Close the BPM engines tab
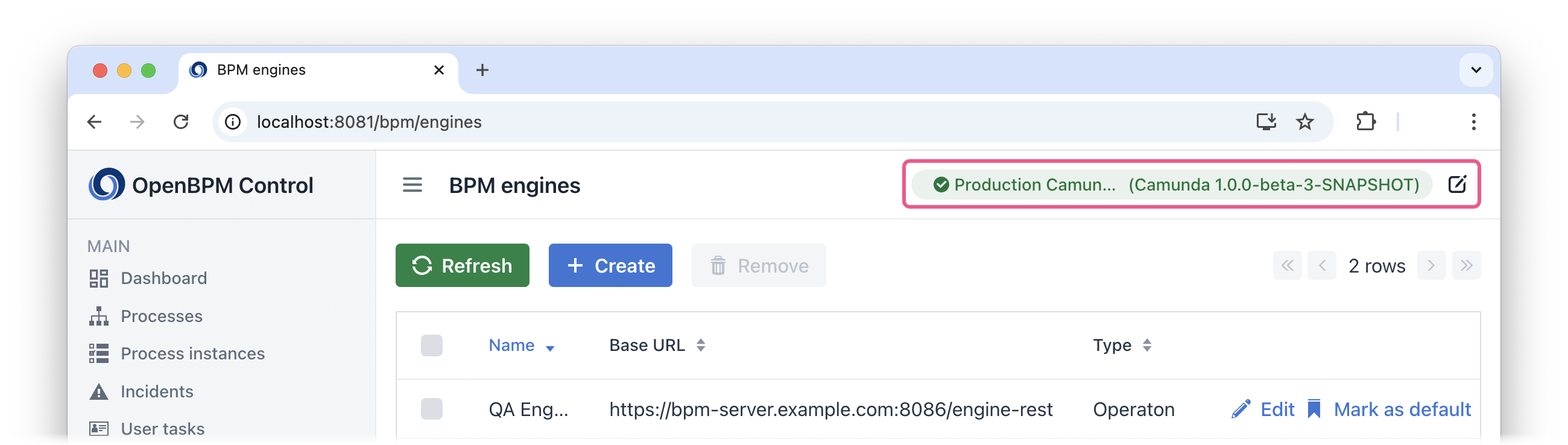 tap(439, 70)
